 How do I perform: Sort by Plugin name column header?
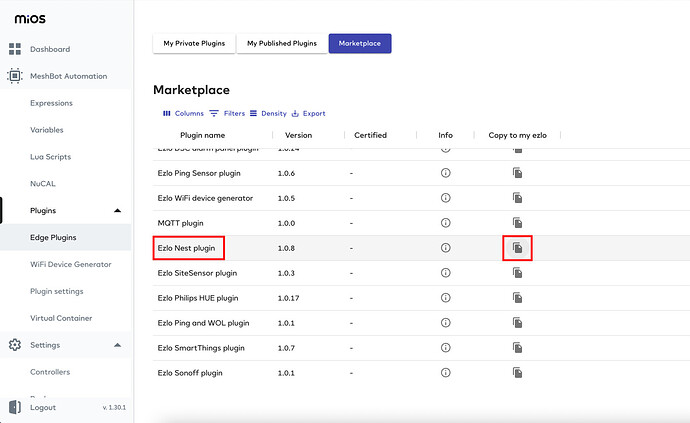point(202,135)
